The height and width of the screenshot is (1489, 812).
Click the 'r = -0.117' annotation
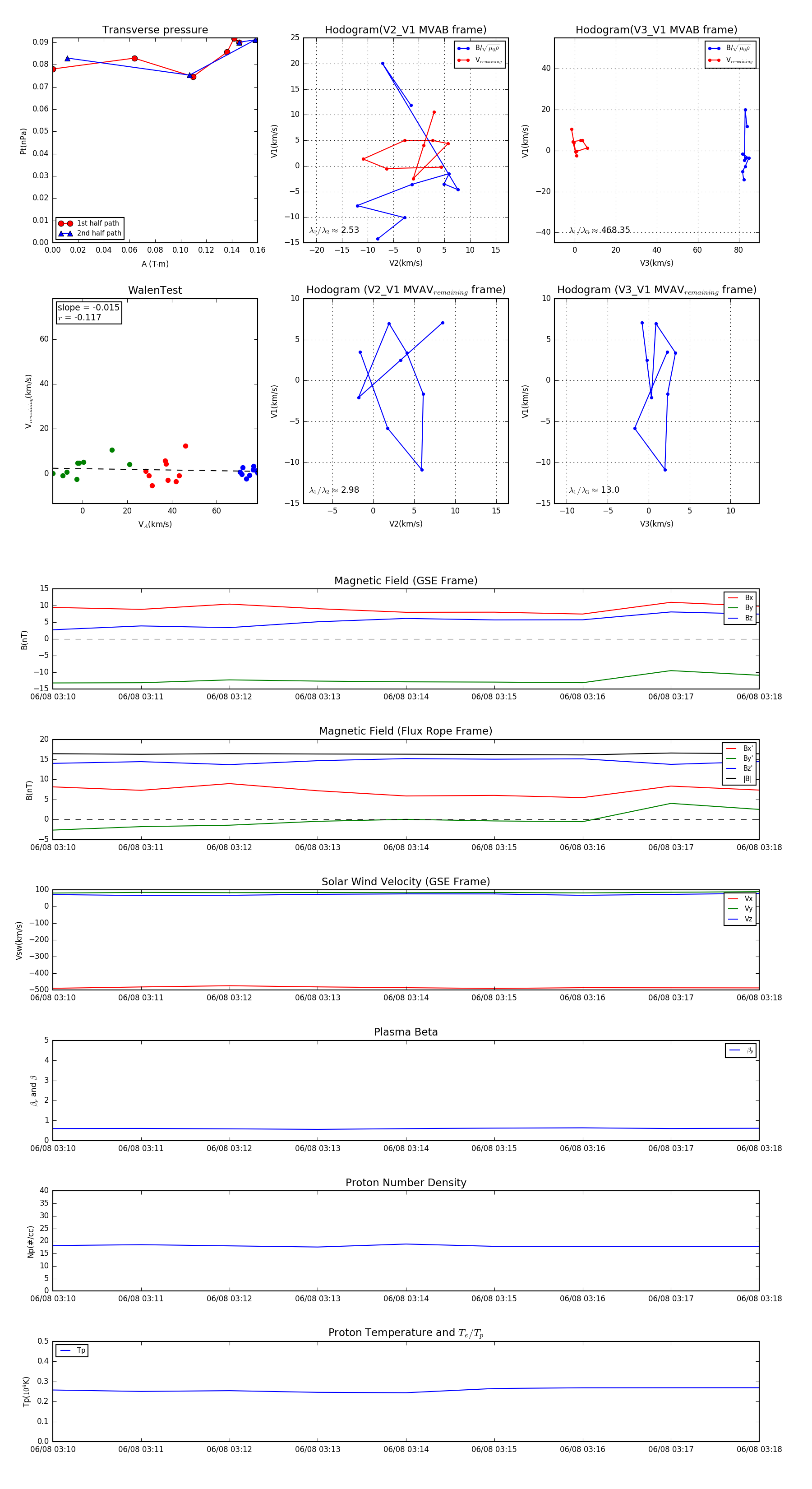tap(80, 317)
